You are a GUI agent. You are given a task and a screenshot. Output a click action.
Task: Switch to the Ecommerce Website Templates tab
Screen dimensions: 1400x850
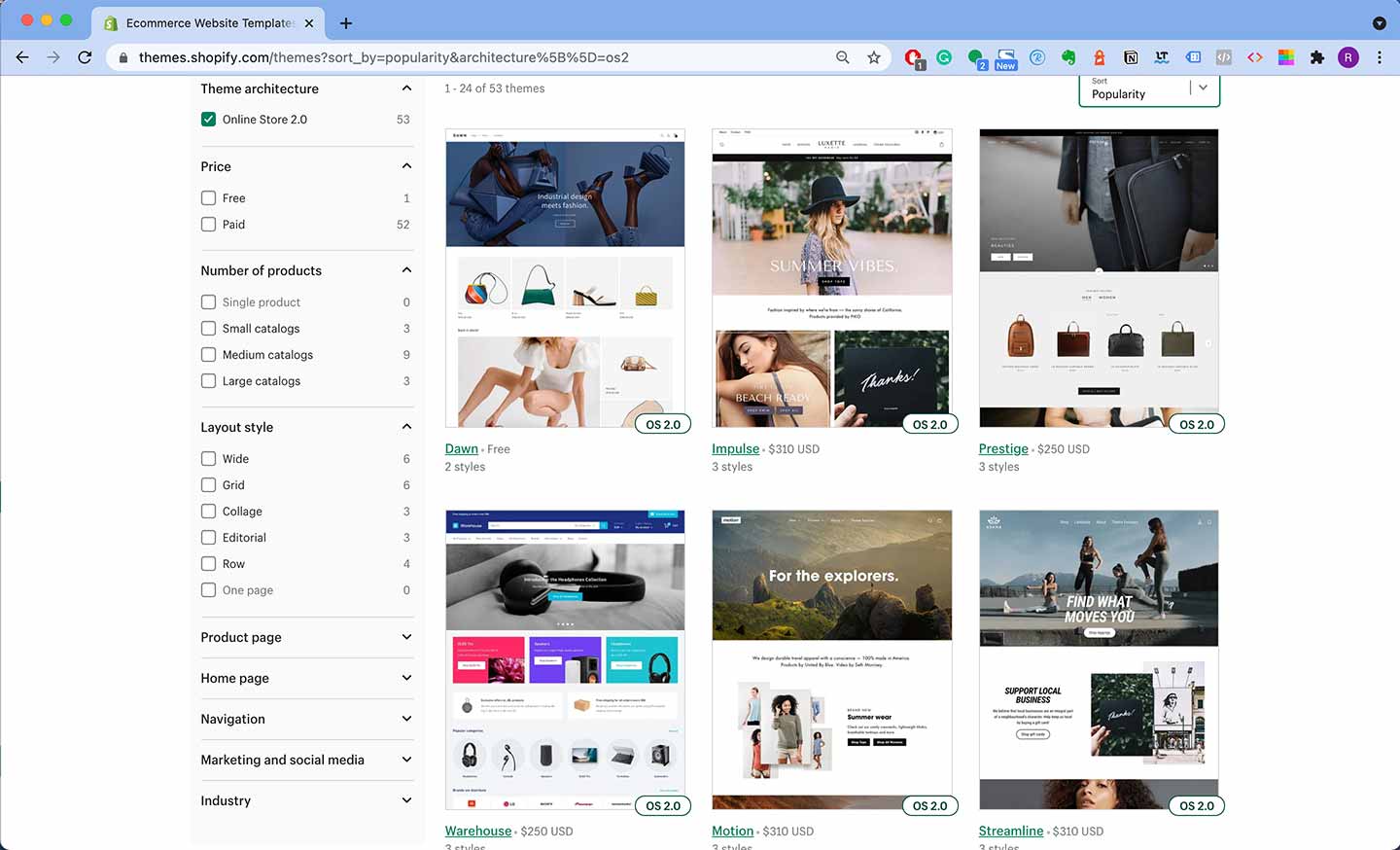pos(209,22)
